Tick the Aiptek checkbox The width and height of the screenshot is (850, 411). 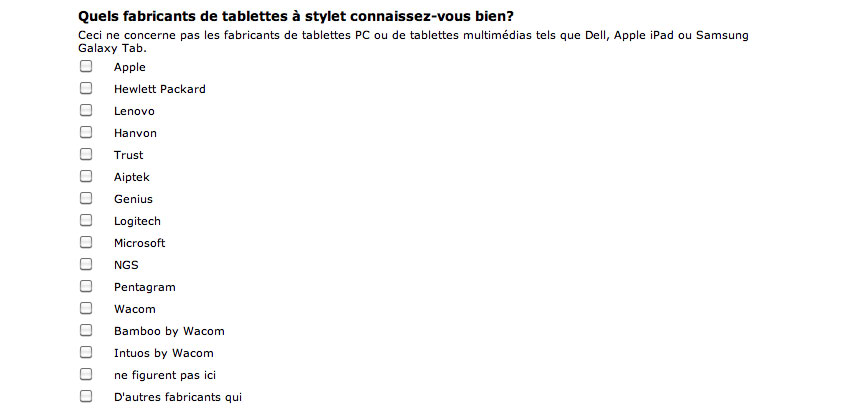coord(86,176)
